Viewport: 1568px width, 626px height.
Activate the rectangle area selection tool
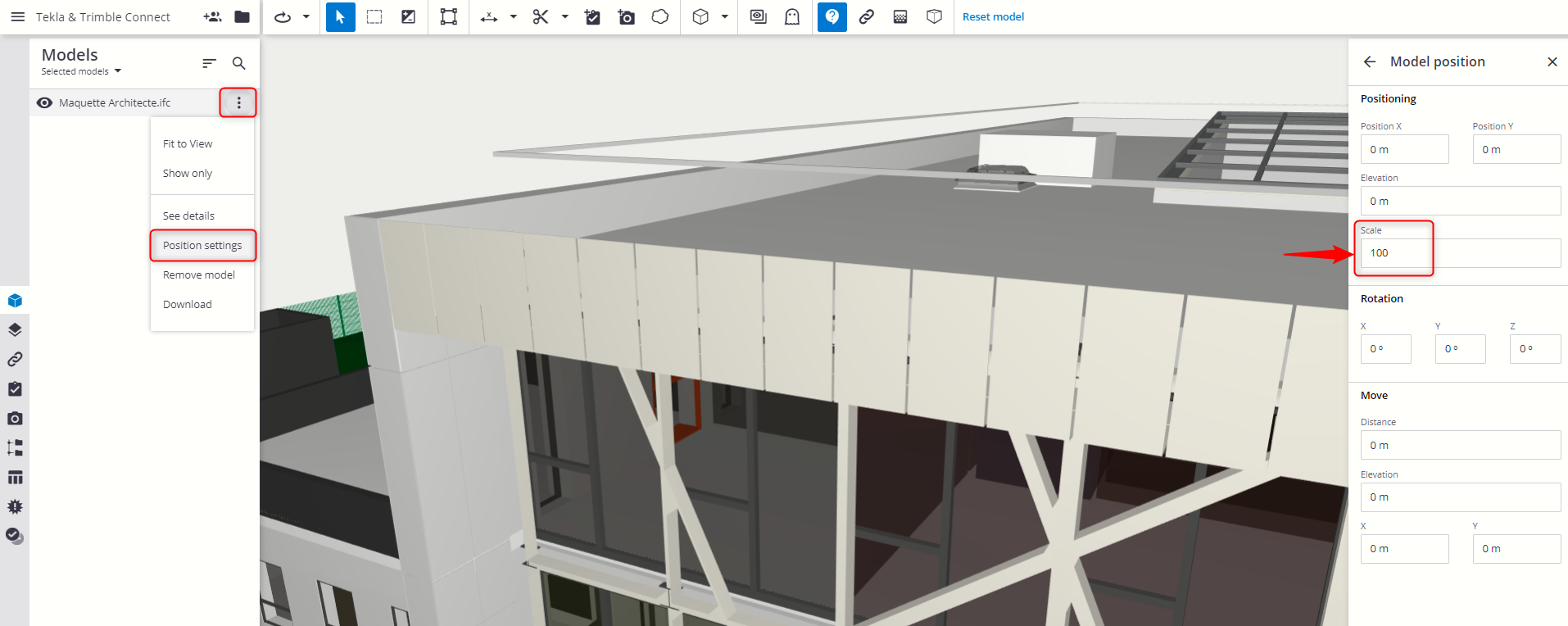click(374, 16)
